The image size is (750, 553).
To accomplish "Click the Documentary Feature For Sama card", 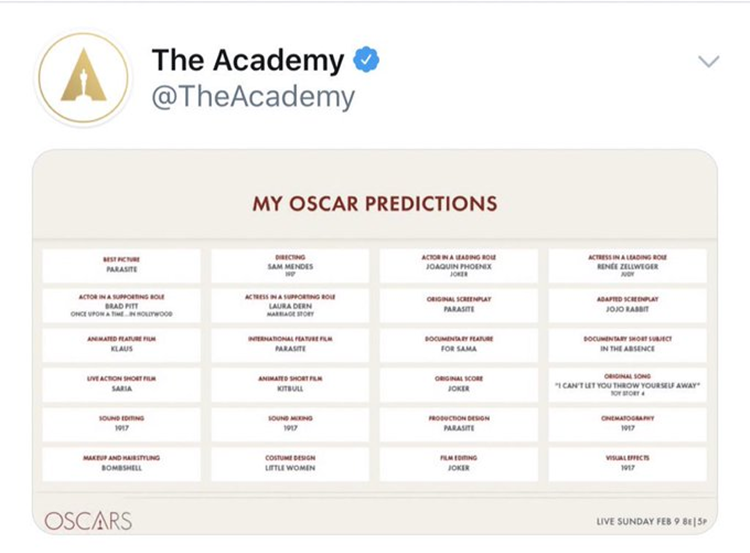I will (x=459, y=345).
